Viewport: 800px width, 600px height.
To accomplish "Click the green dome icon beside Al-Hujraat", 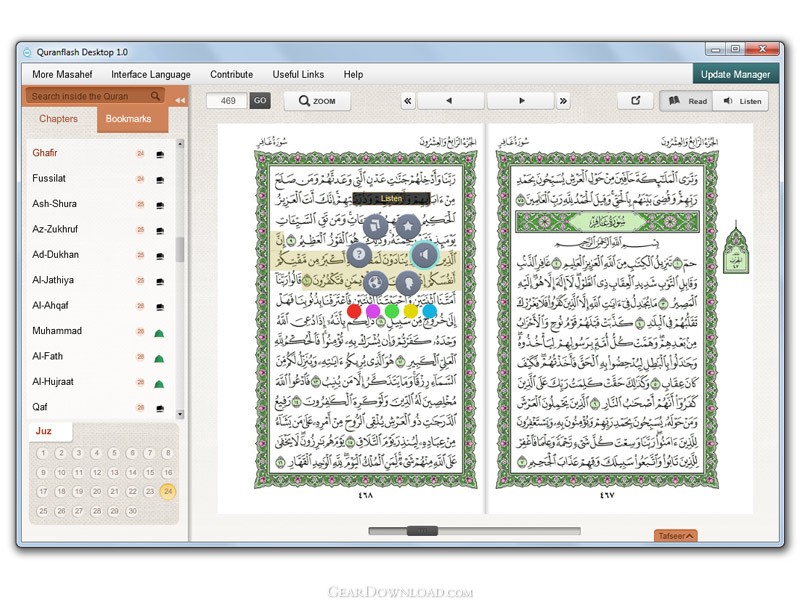I will tap(159, 384).
